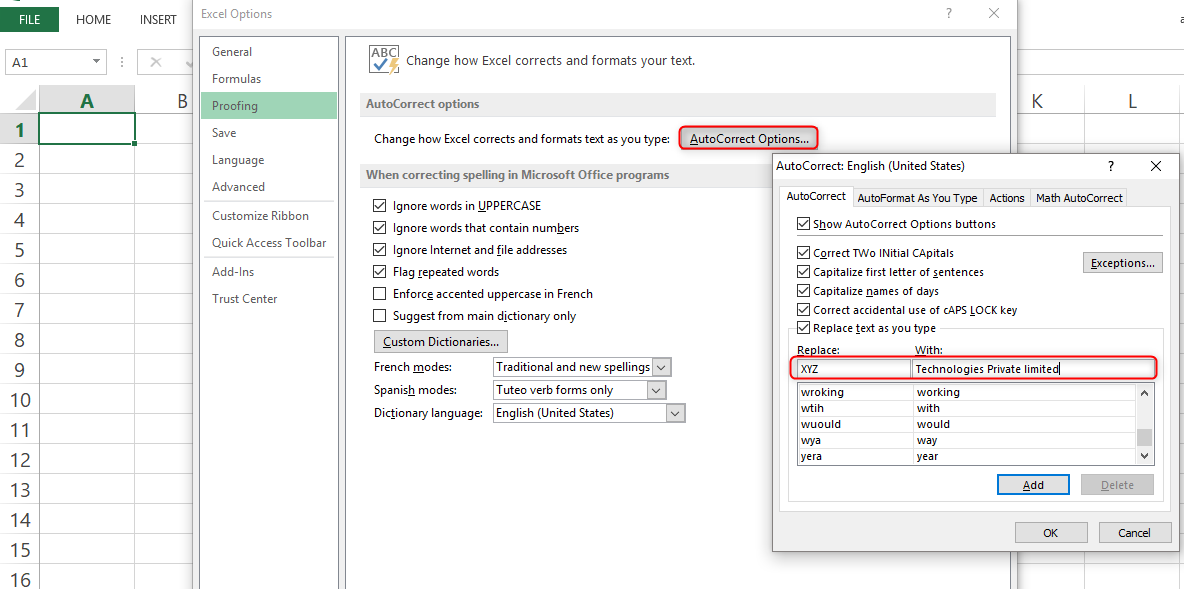
Task: Open the French modes dropdown
Action: point(661,367)
